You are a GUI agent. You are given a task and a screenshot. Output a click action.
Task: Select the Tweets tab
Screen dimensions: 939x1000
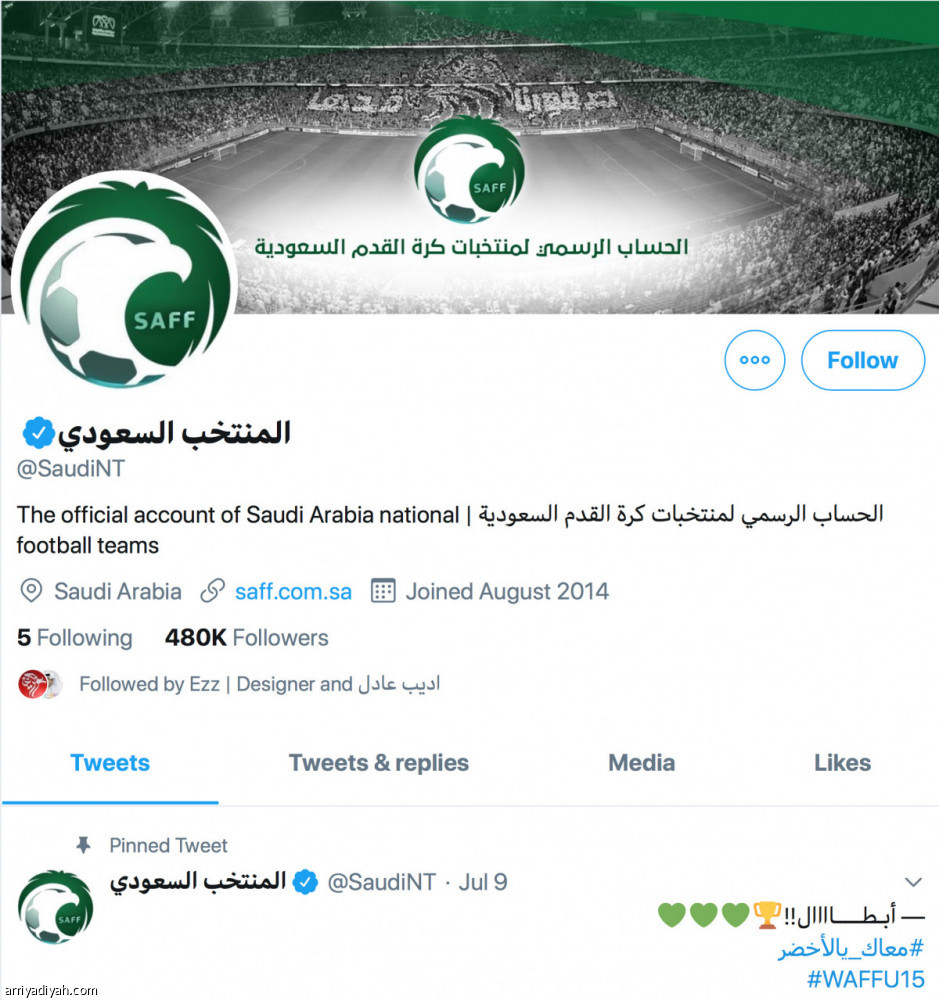coord(110,763)
